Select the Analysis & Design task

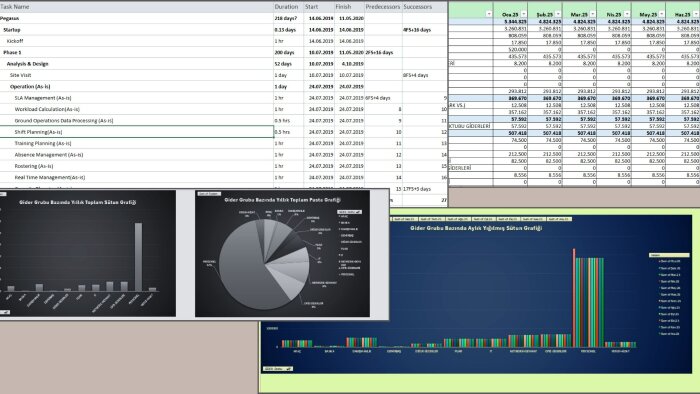[137, 64]
